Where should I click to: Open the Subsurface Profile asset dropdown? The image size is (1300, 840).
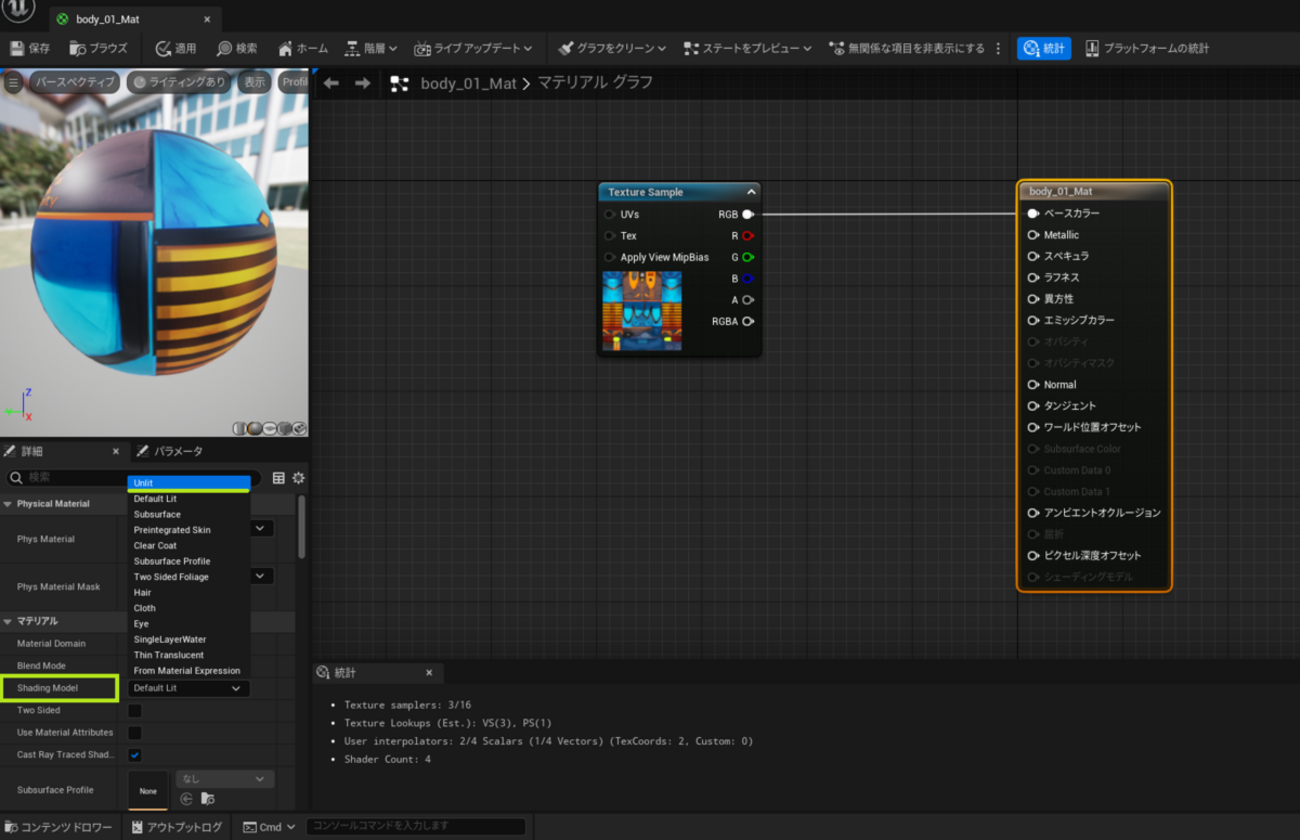224,779
